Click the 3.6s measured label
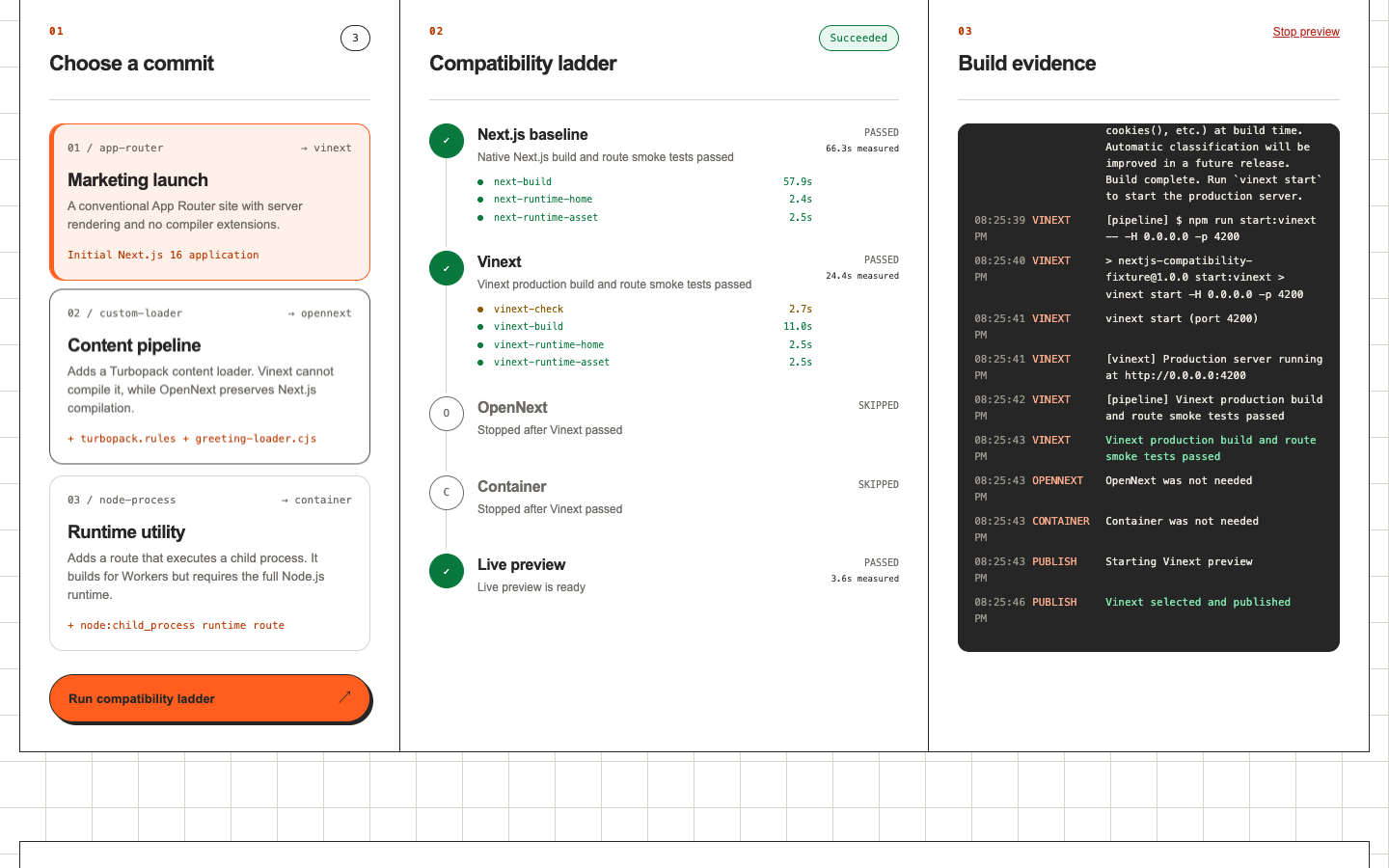 865,579
